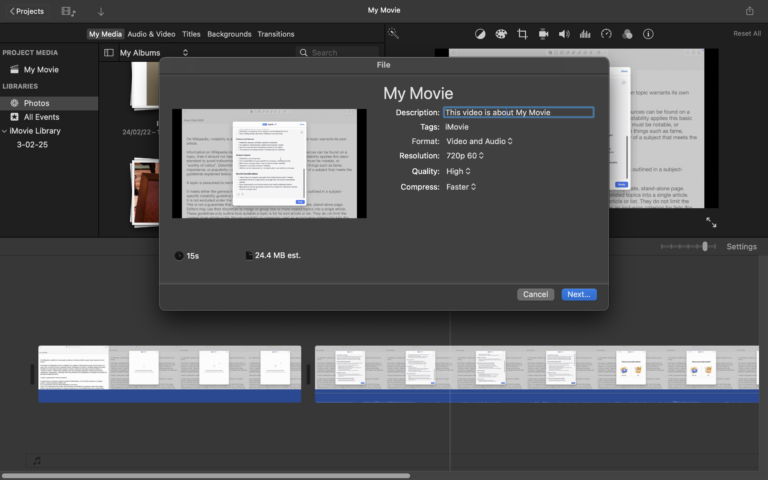Click the share export icon

pos(750,11)
